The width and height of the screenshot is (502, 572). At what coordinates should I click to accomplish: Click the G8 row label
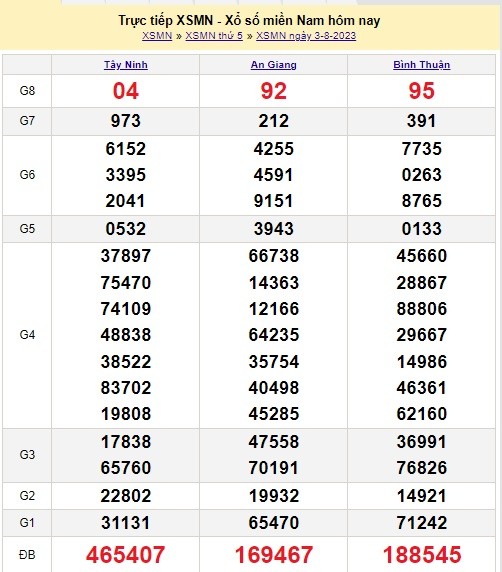pyautogui.click(x=27, y=90)
